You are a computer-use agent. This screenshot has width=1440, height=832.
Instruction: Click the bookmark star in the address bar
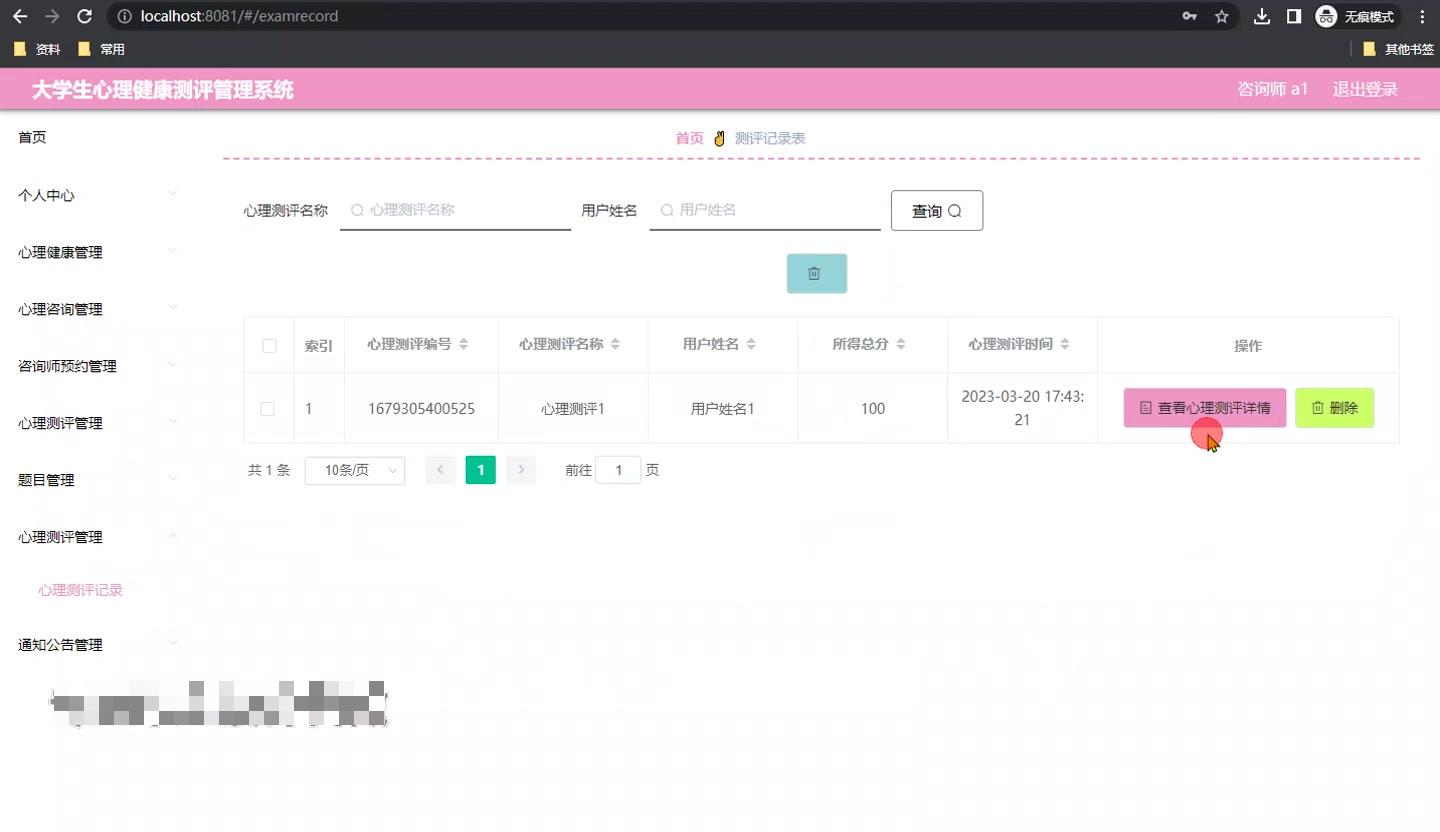[x=1221, y=16]
